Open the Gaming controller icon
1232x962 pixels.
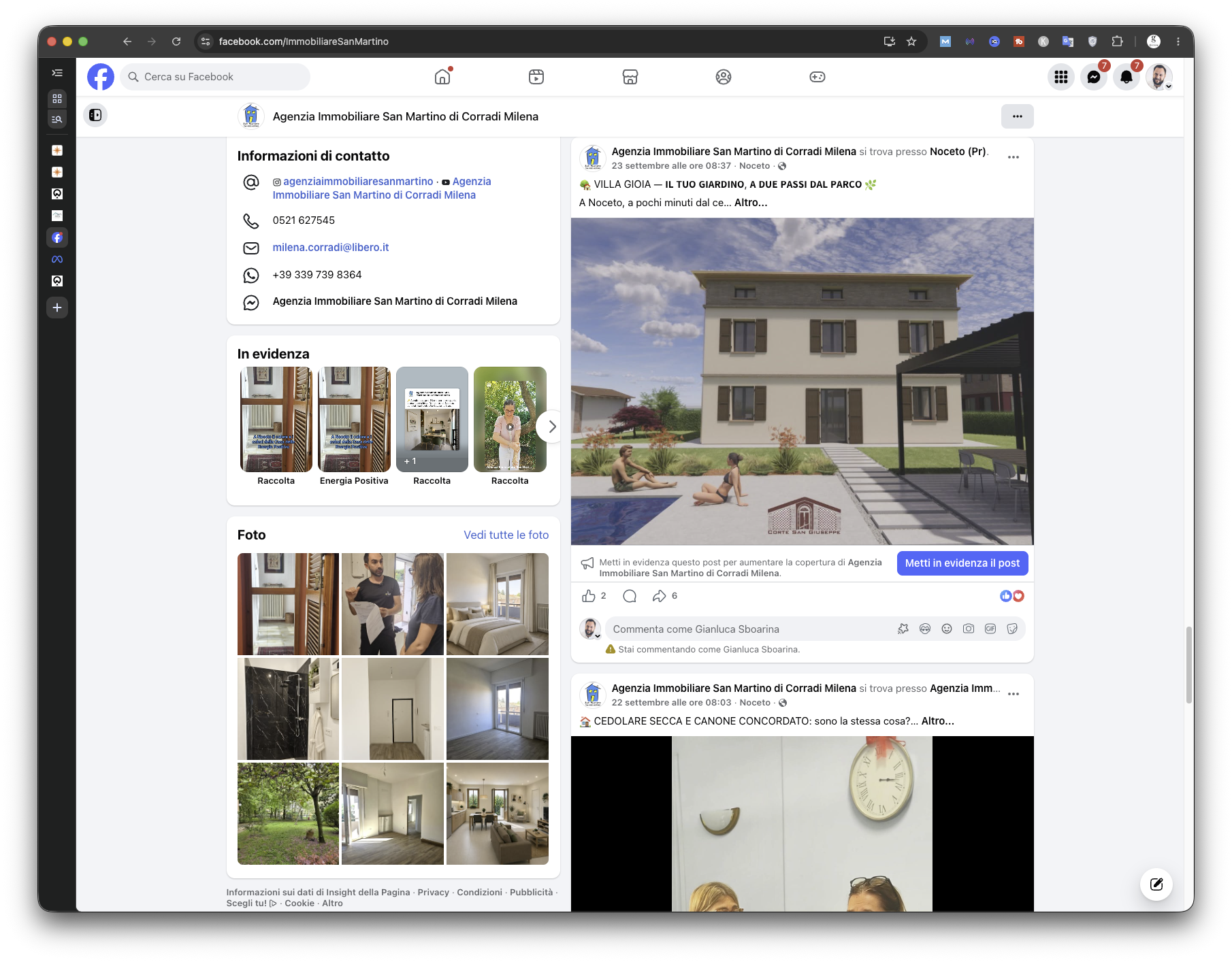[817, 77]
